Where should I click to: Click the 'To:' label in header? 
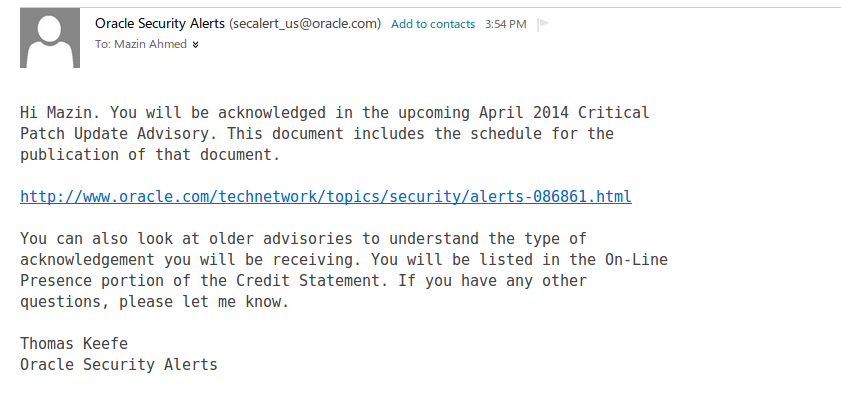click(x=103, y=45)
